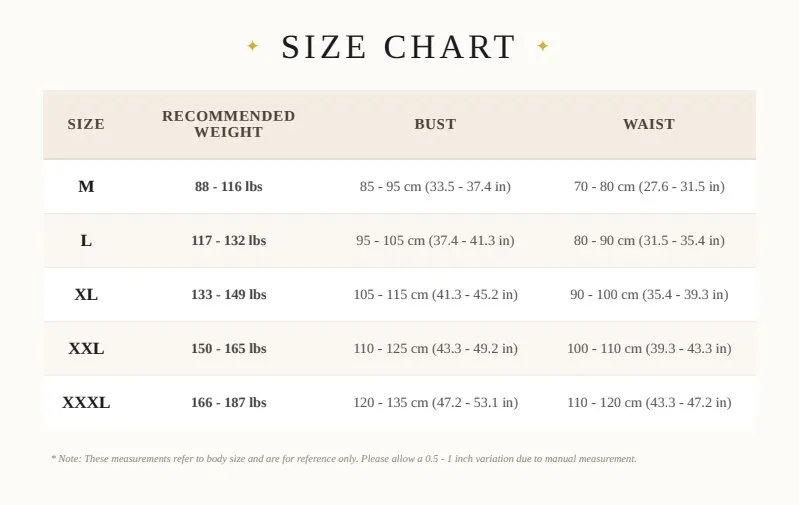799x505 pixels.
Task: Select the SIZE CHART heading
Action: 398,47
